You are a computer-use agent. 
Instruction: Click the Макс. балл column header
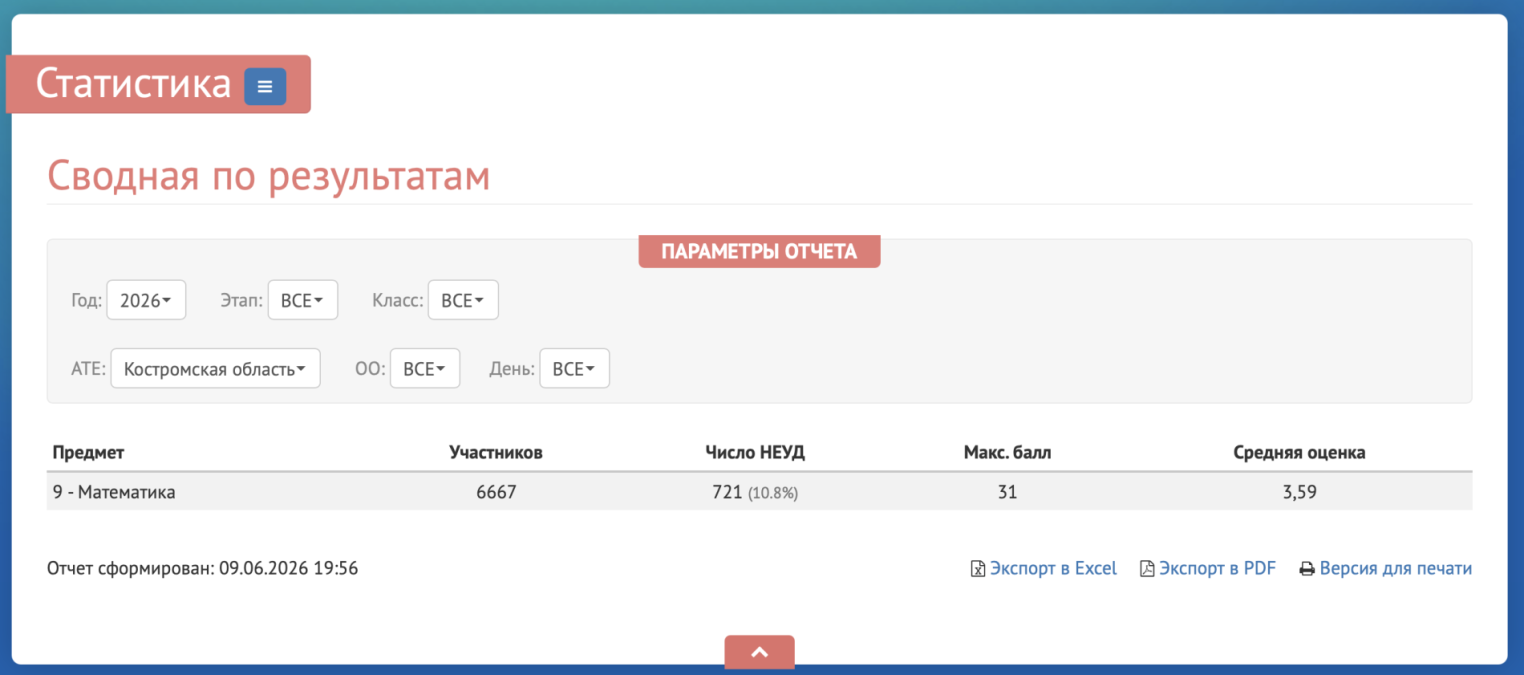(1007, 452)
